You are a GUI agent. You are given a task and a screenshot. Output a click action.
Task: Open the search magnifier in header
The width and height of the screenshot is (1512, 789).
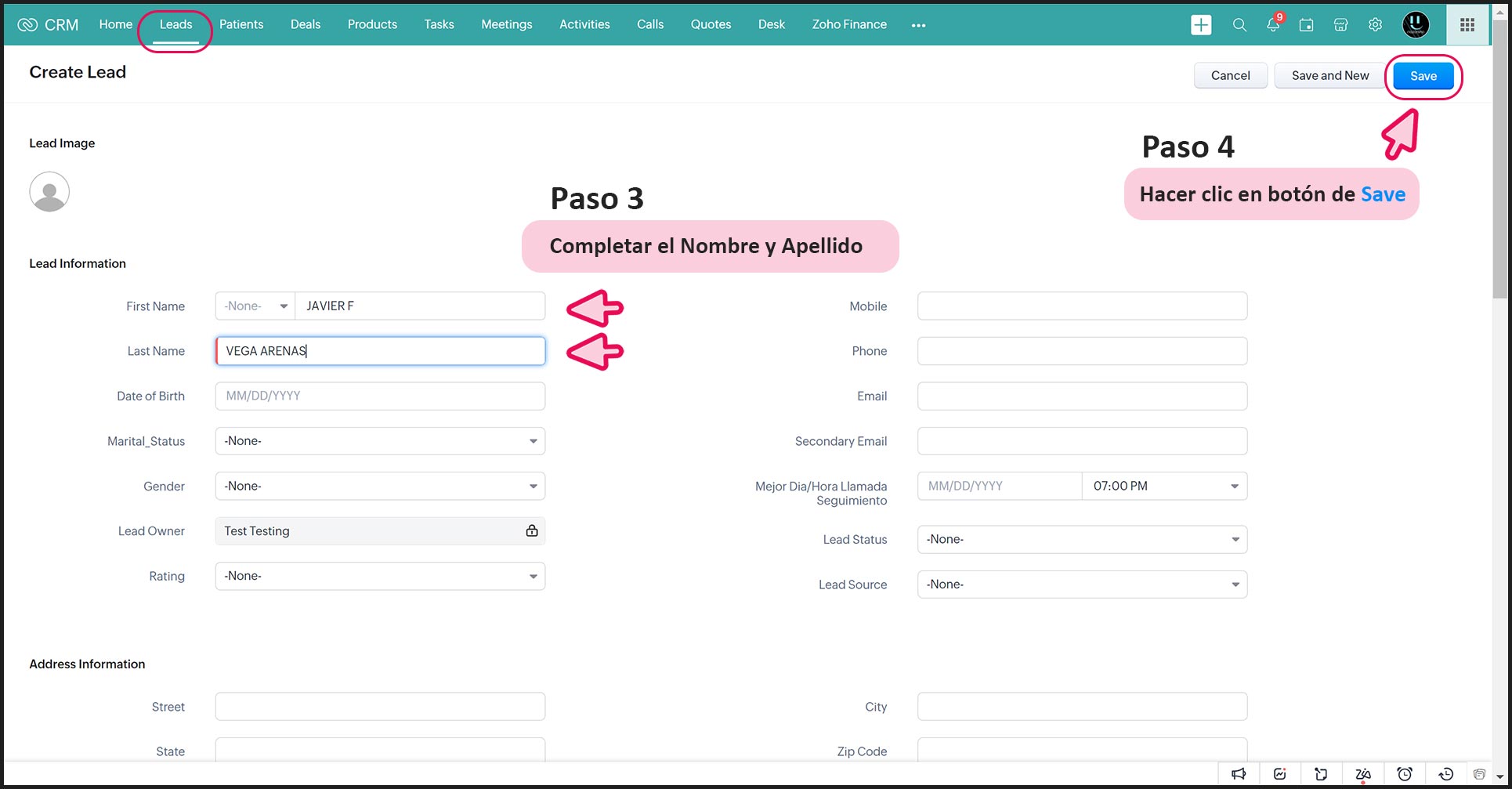[1239, 25]
